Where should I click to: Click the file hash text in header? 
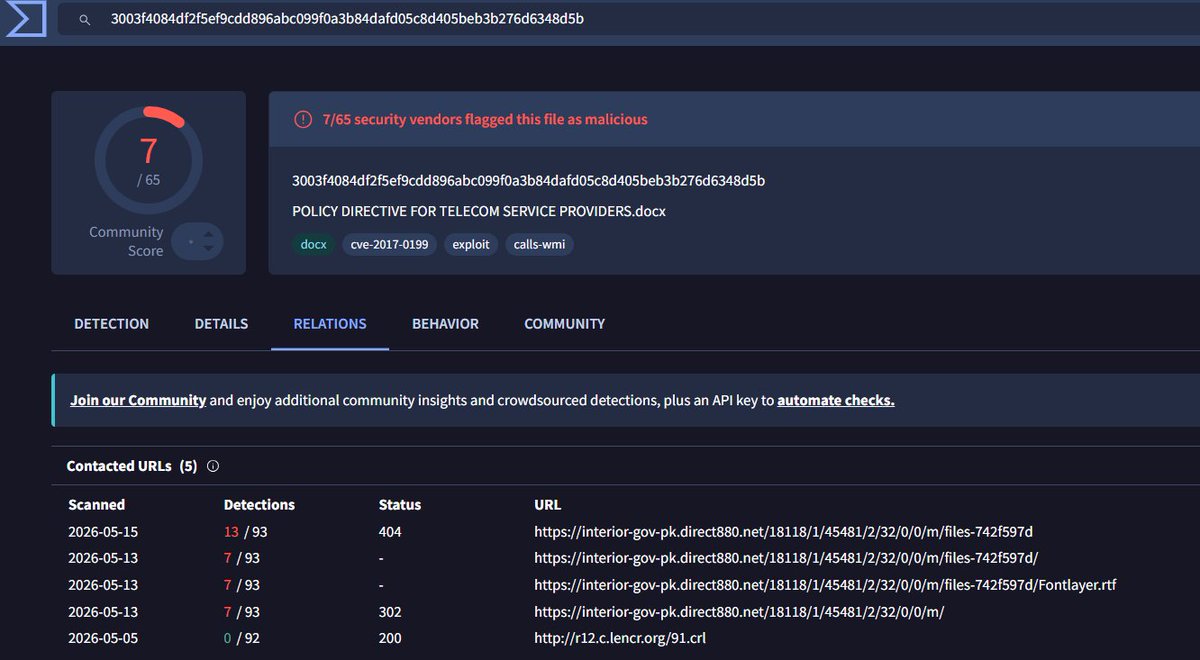(x=528, y=181)
